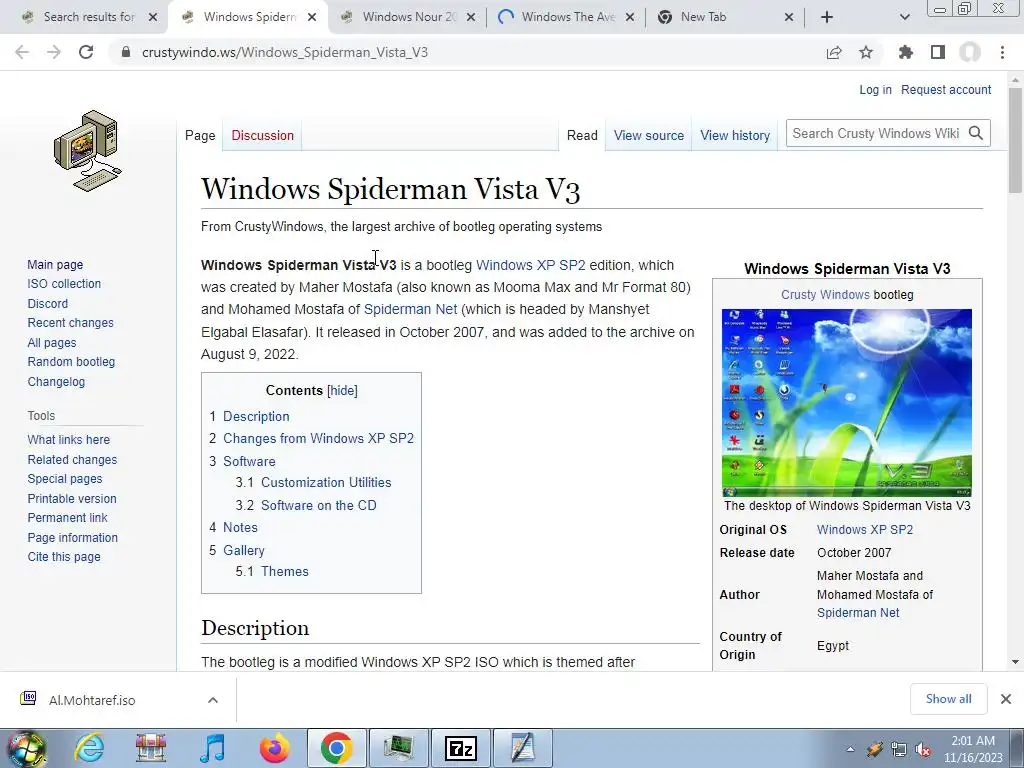Open the Cite this page link

click(64, 557)
